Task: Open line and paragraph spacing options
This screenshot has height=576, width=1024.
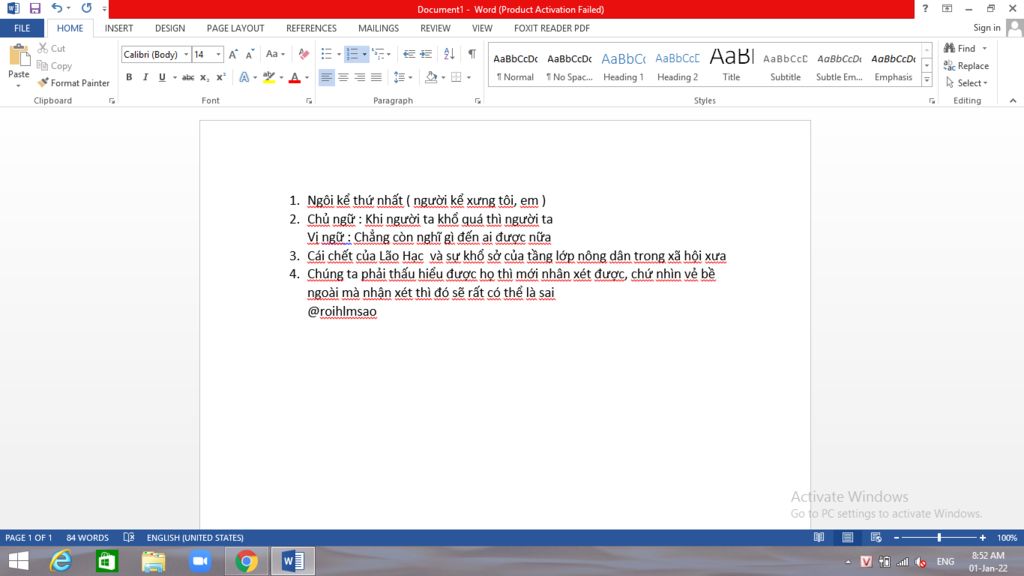Action: tap(402, 77)
